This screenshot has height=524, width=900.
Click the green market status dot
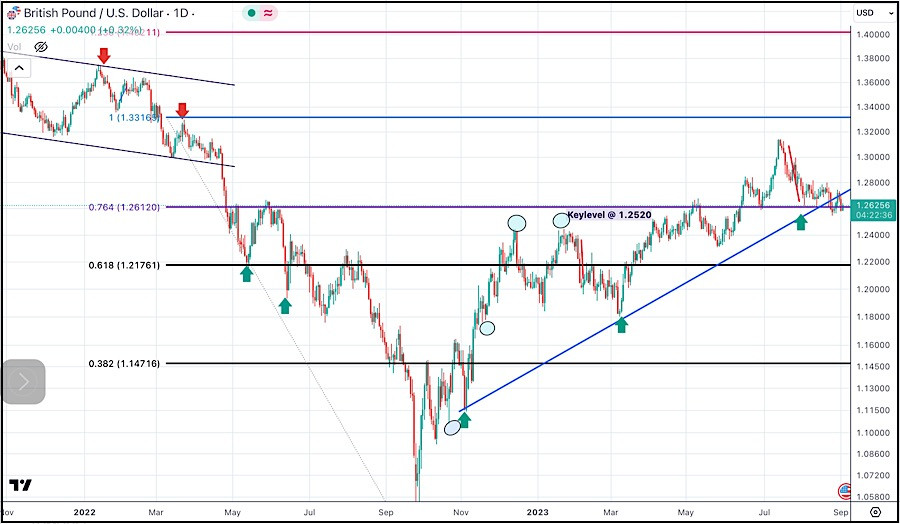tap(251, 13)
